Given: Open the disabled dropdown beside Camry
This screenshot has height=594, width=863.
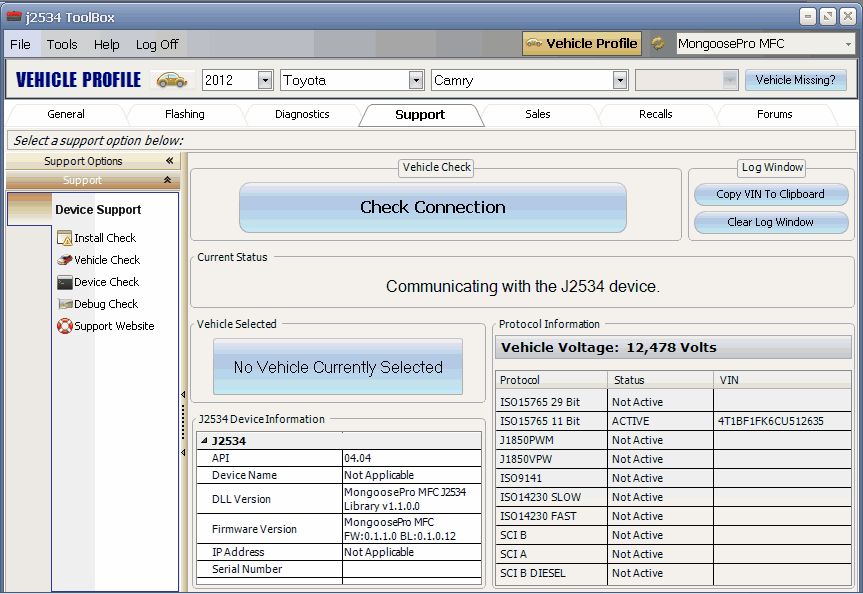Looking at the screenshot, I should click(730, 80).
